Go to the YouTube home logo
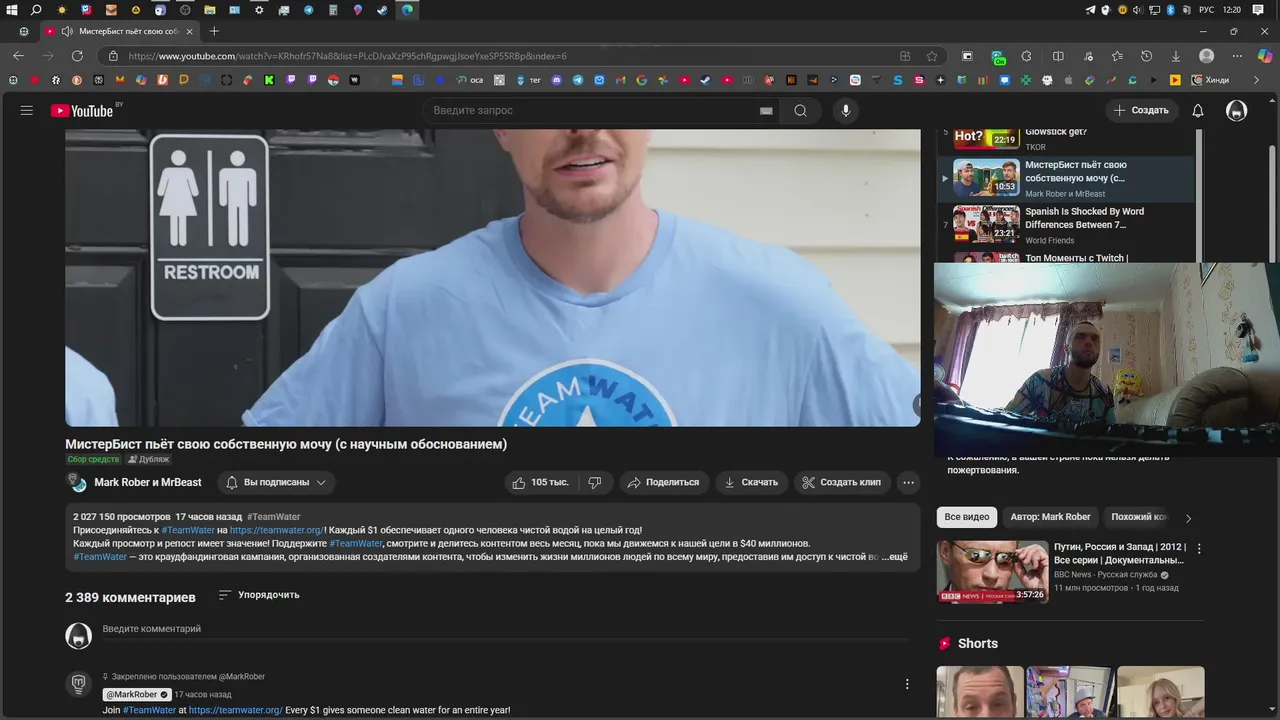Viewport: 1280px width, 720px height. [82, 110]
